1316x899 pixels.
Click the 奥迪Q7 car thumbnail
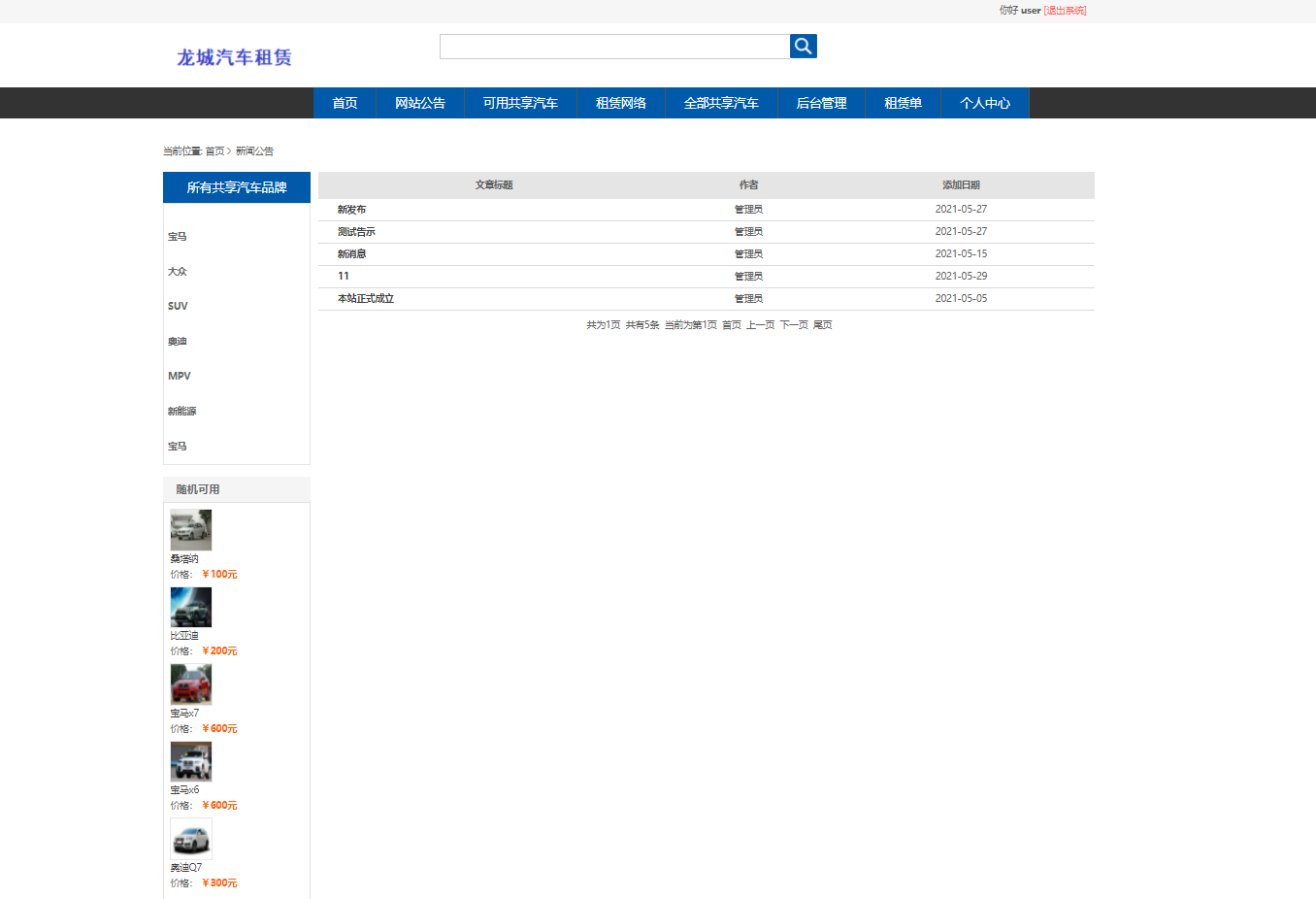190,839
